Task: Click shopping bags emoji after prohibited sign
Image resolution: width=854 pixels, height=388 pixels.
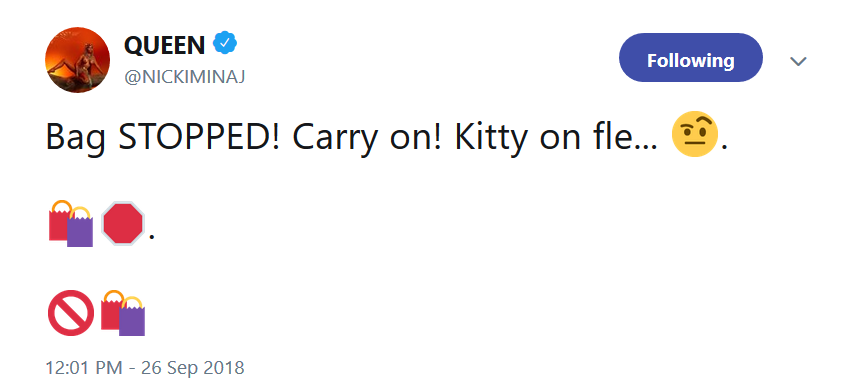Action: click(123, 312)
